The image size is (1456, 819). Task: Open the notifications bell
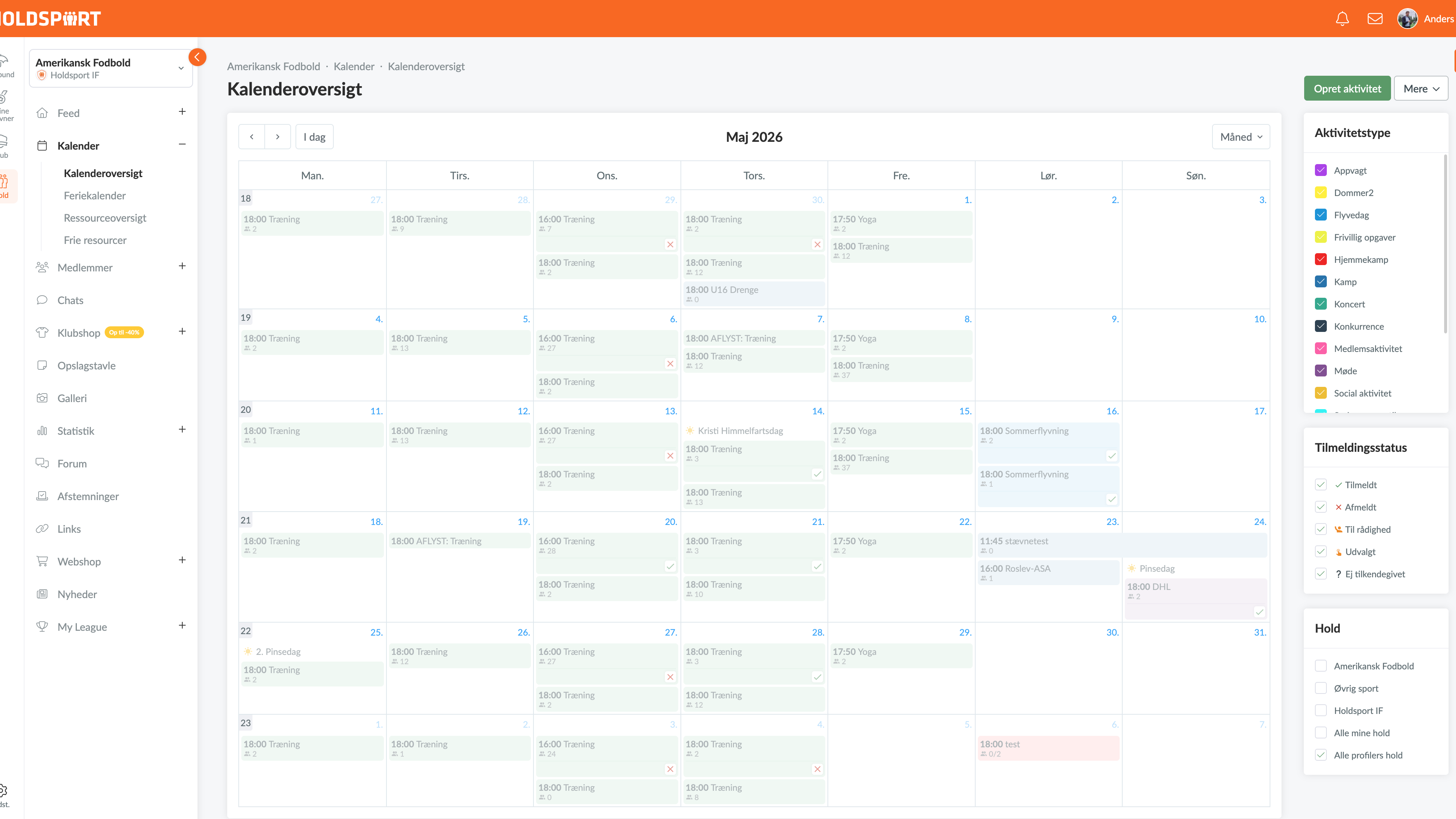click(1342, 19)
